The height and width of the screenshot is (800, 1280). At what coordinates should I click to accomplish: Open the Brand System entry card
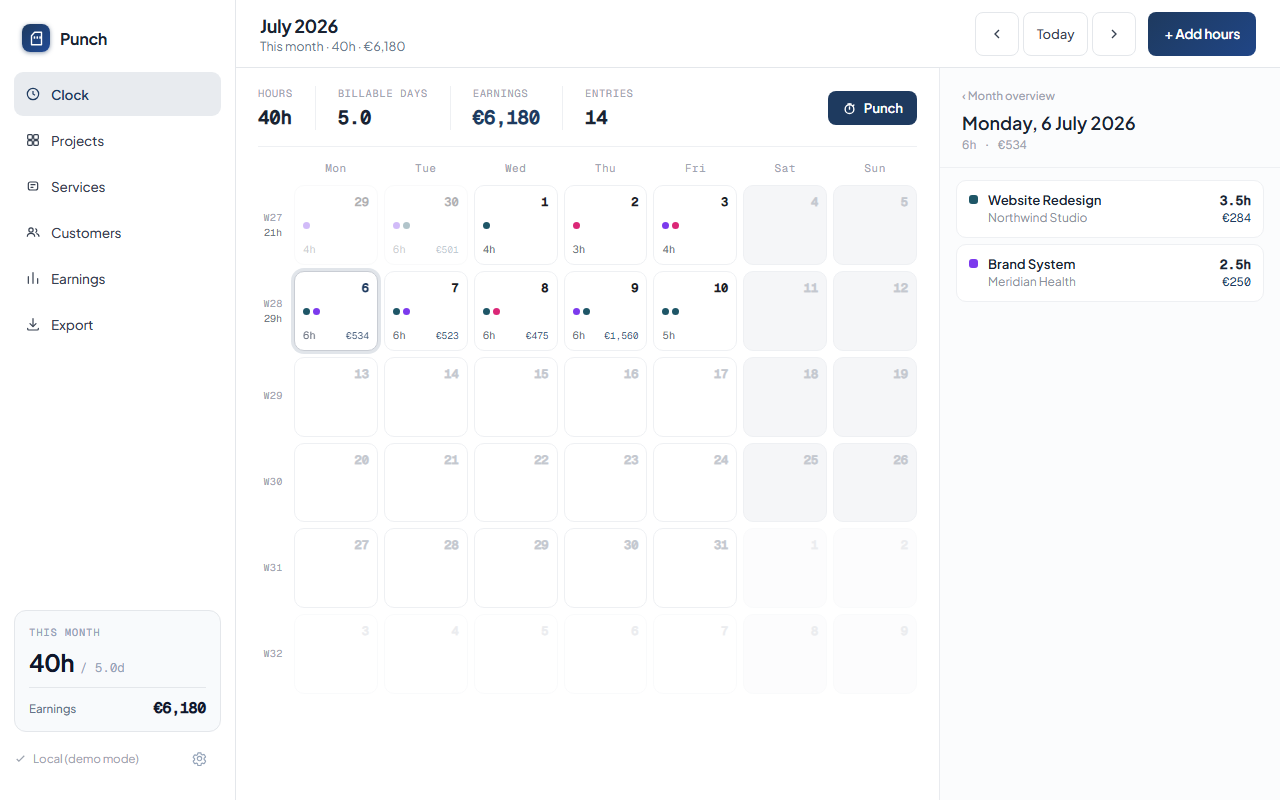click(x=1110, y=273)
